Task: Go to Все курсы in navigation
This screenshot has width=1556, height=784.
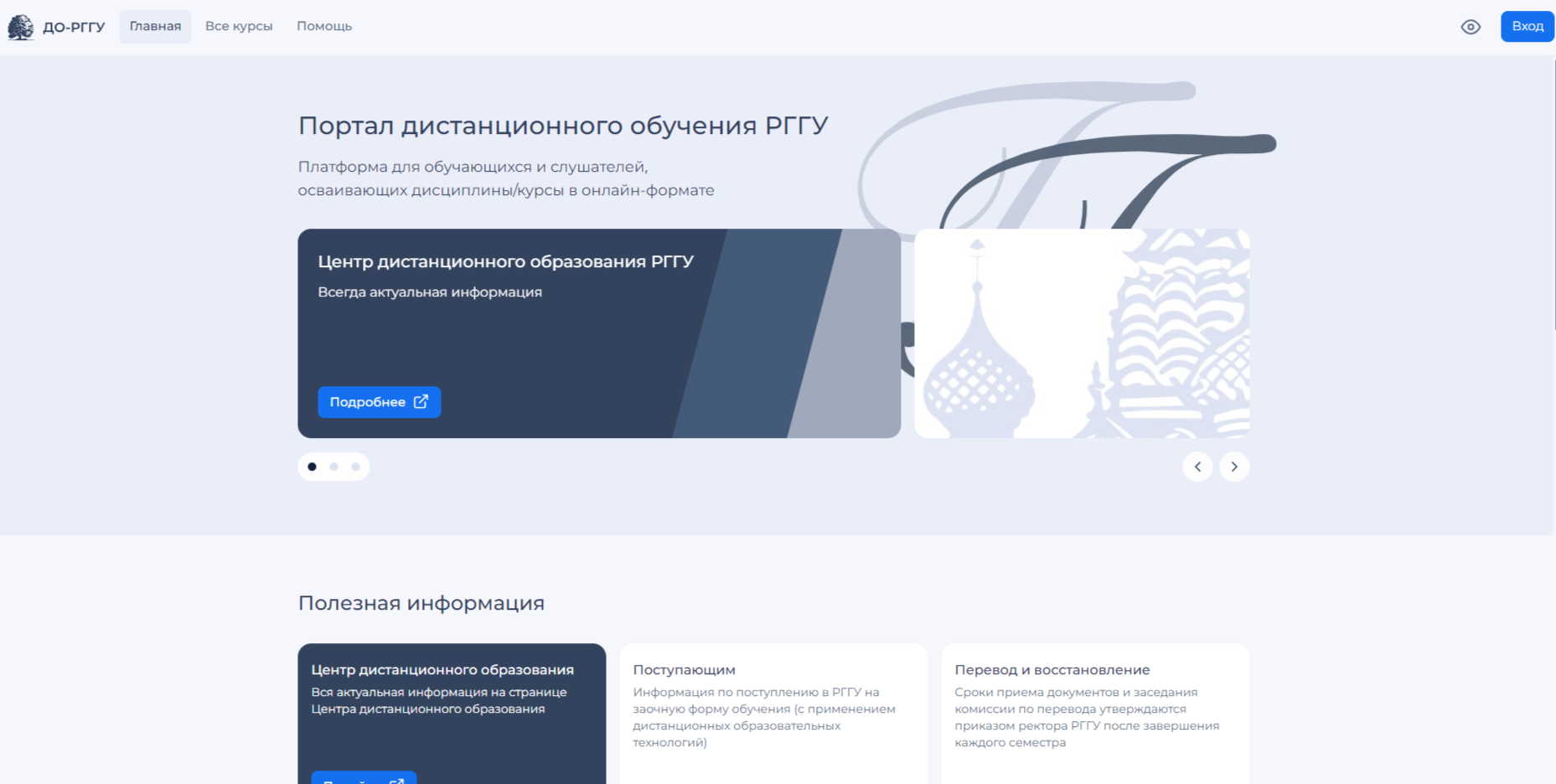Action: 239,27
